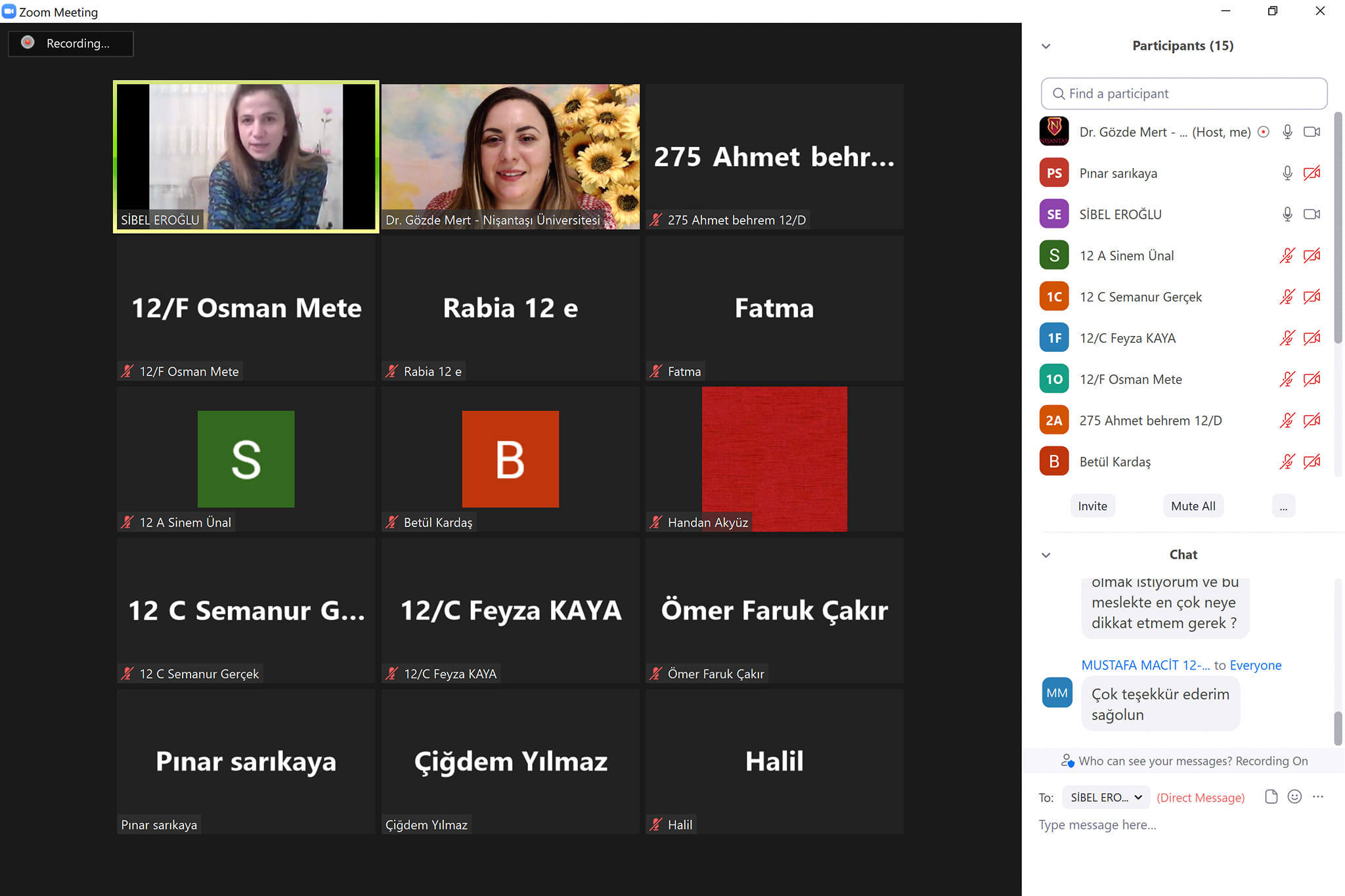
Task: Click the Find a participant search box
Action: tap(1183, 94)
